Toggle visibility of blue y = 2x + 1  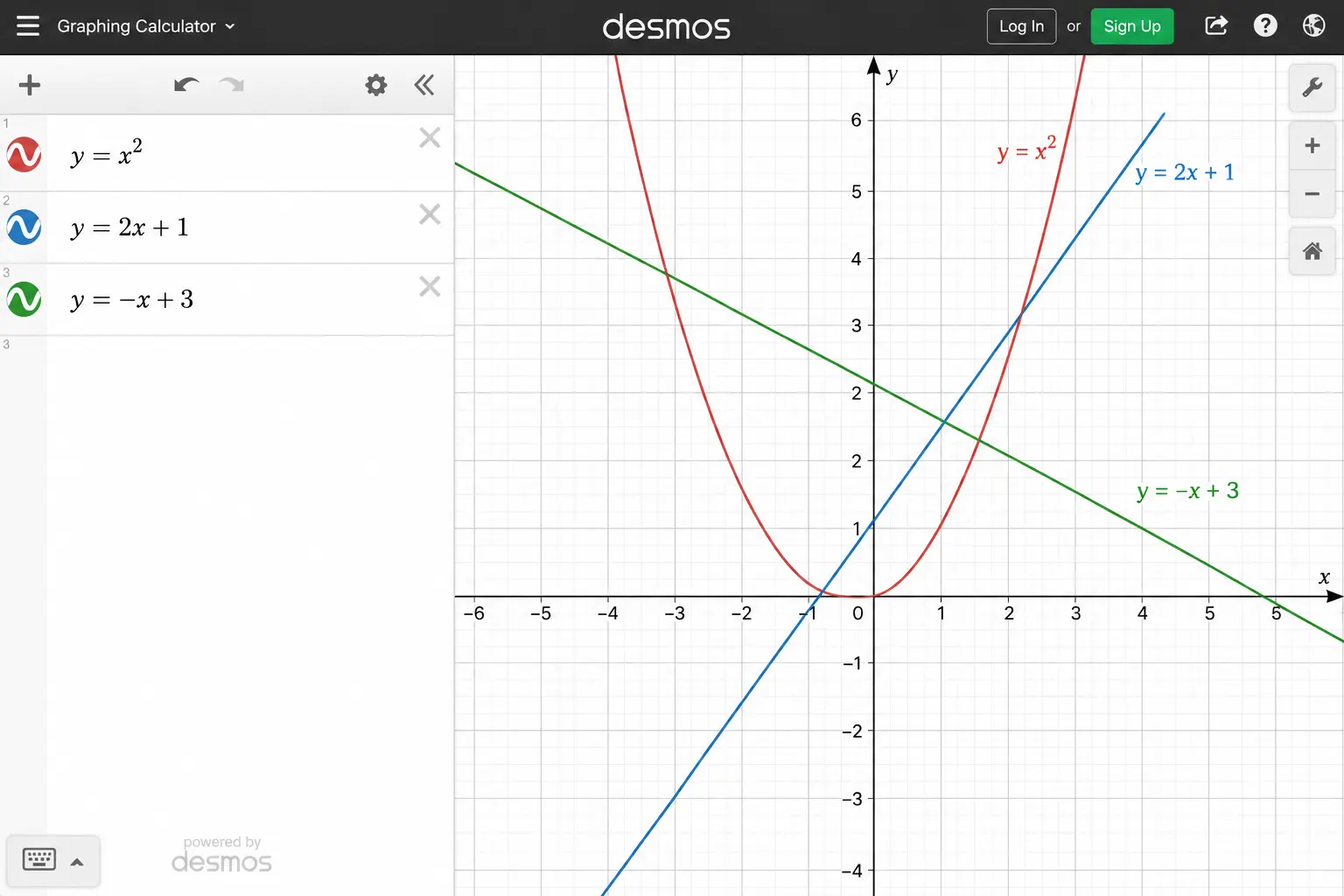(x=24, y=227)
